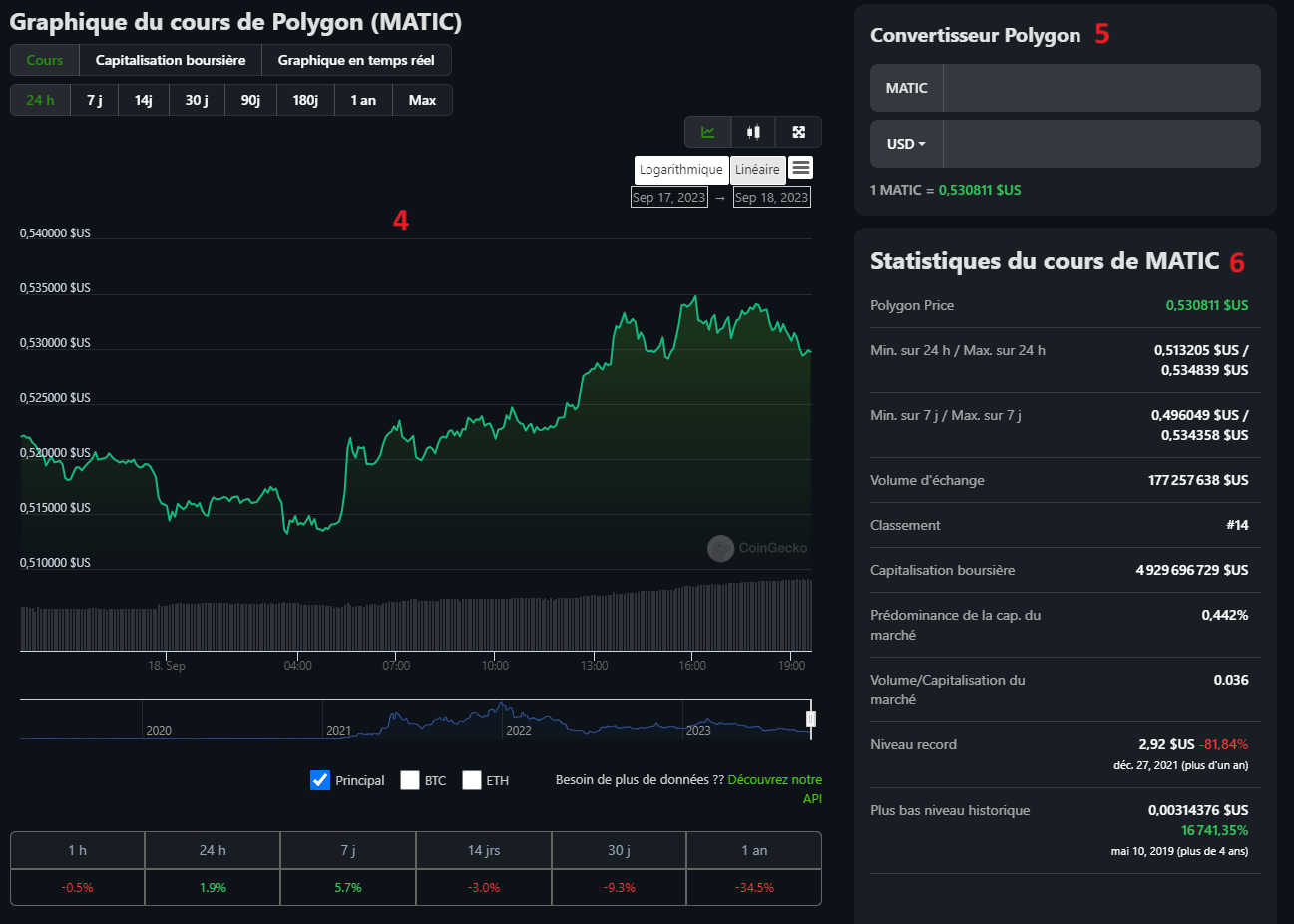
Task: Click the ranking value #14
Action: tap(1237, 525)
